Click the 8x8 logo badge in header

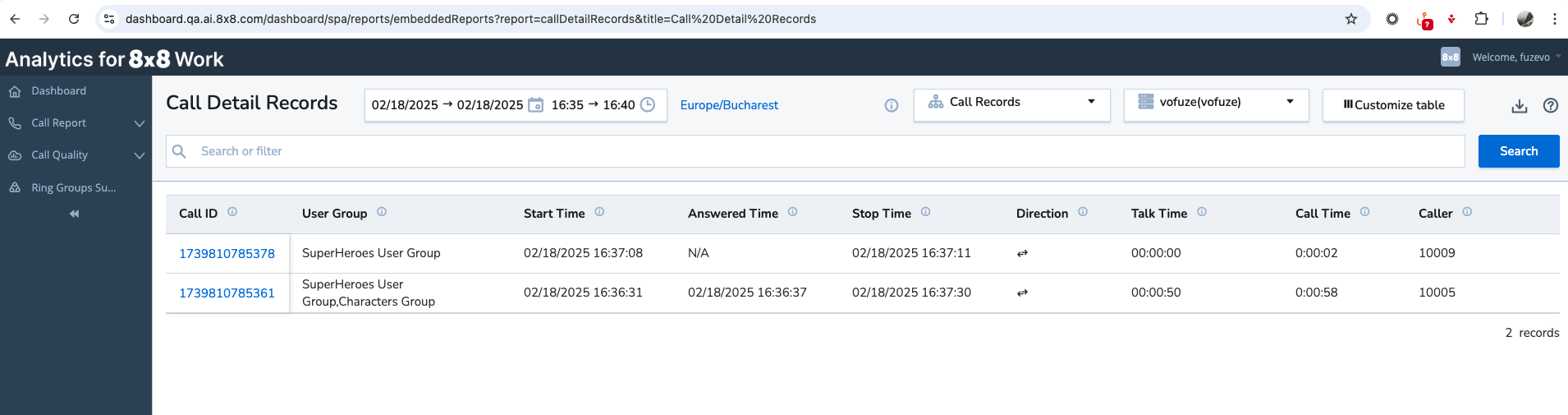1451,57
